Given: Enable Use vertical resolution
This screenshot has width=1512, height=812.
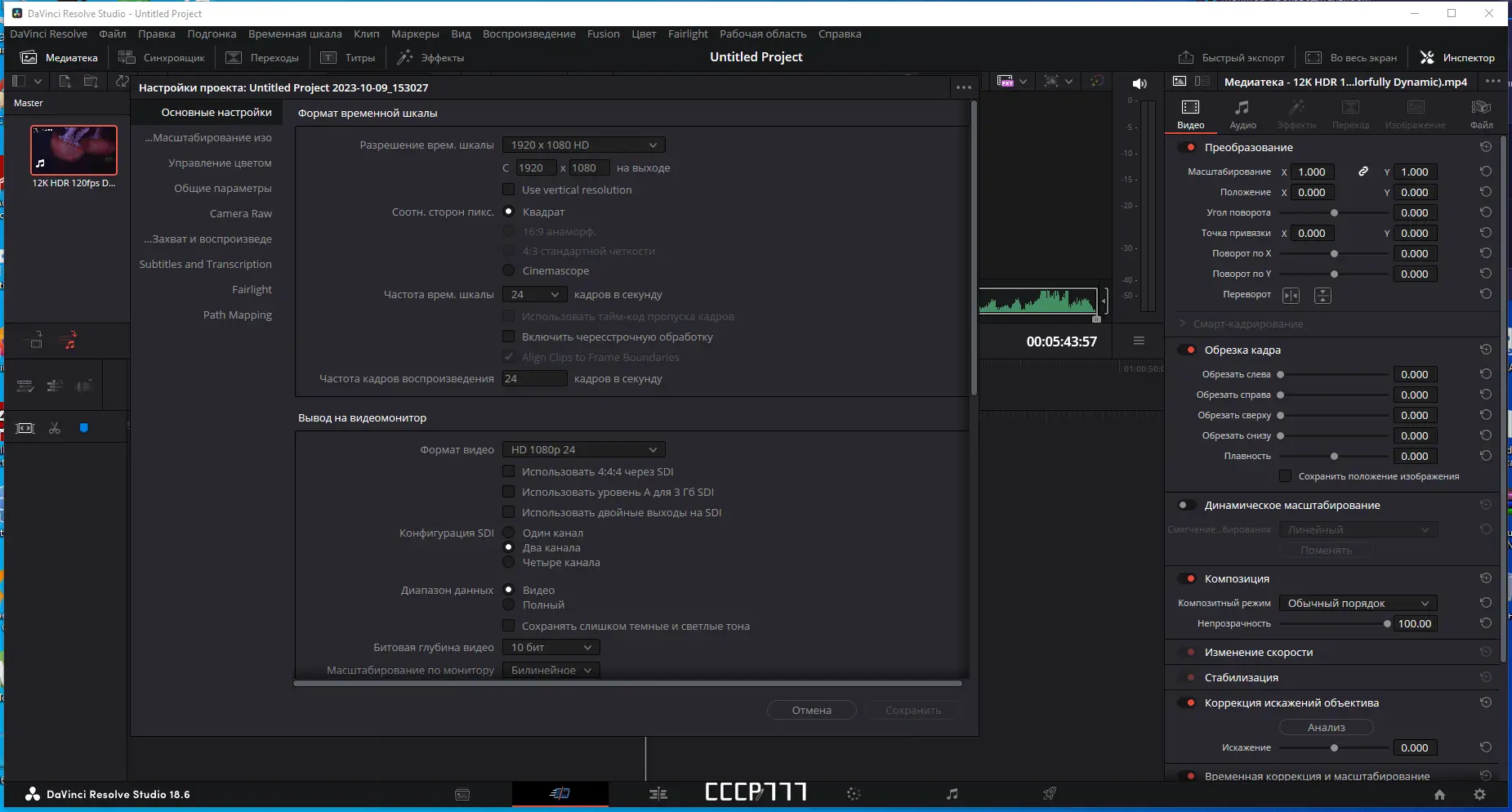Looking at the screenshot, I should tap(509, 189).
